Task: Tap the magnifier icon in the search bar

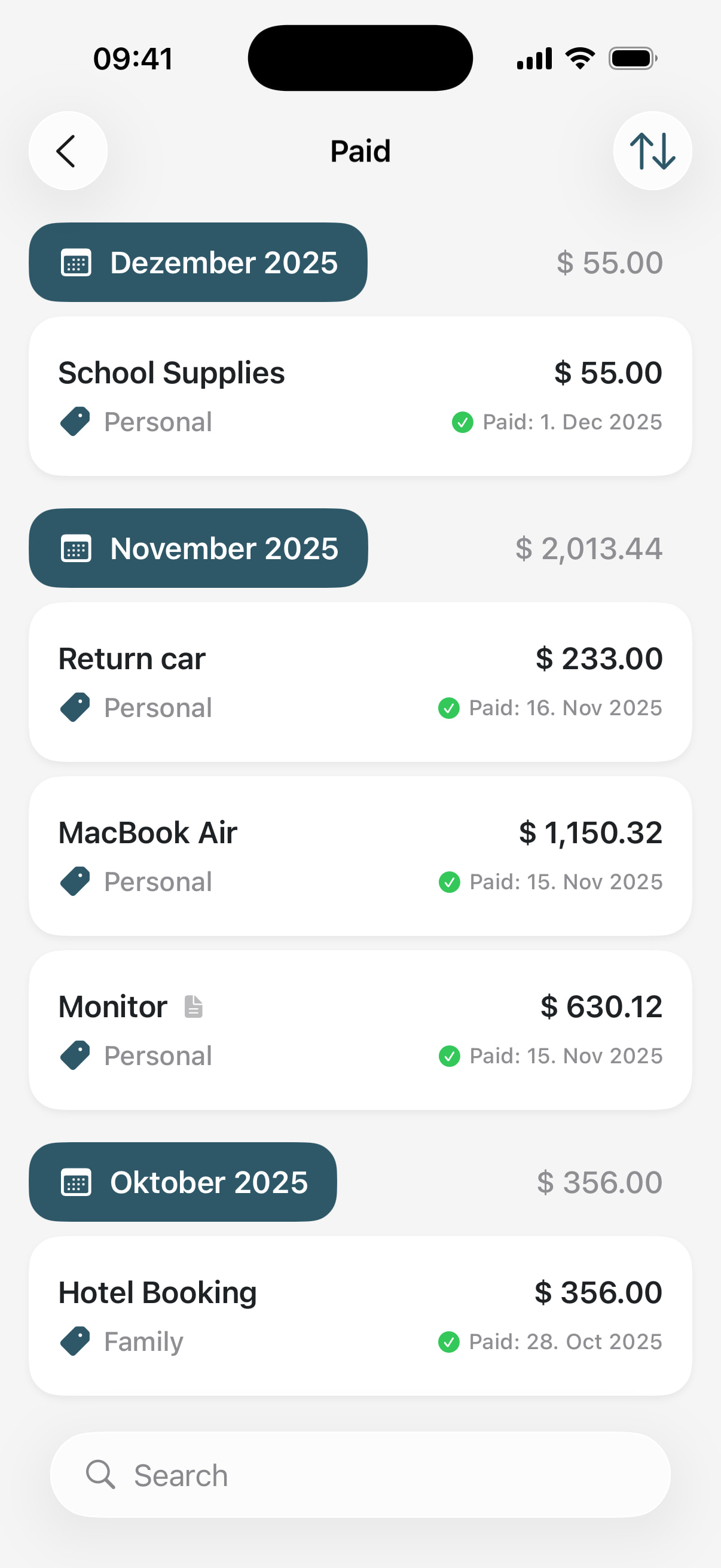Action: [x=100, y=1474]
